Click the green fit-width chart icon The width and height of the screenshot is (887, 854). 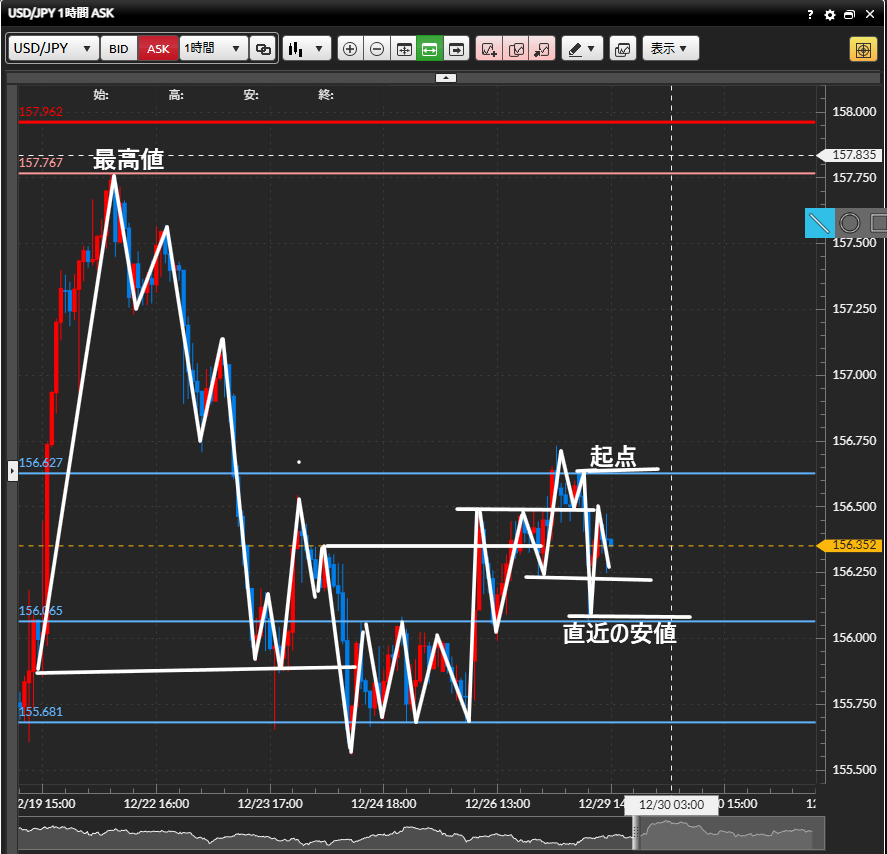coord(430,49)
